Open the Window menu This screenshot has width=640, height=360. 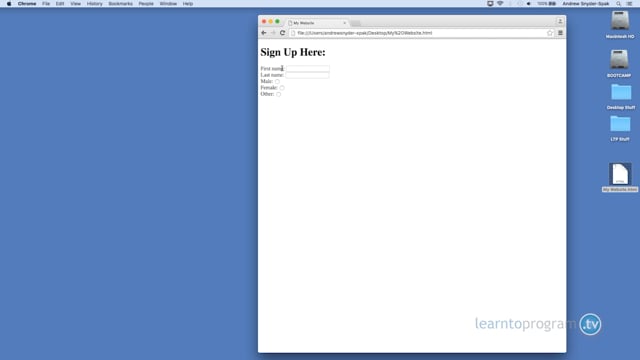[x=168, y=4]
